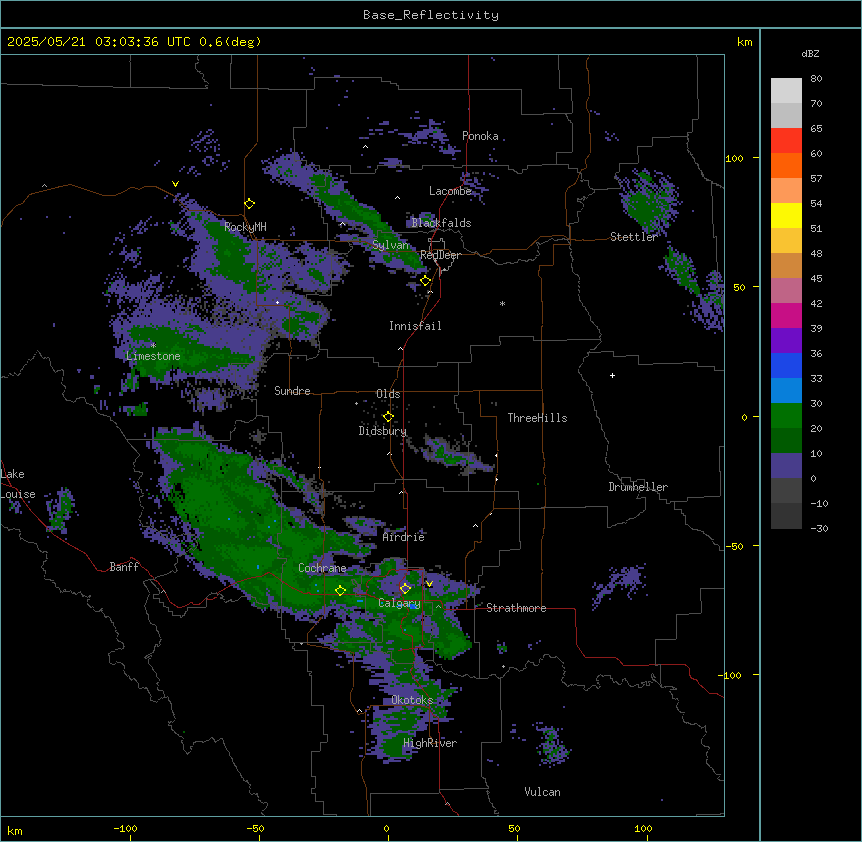
Task: Click the ThreeHills city label
Action: point(537,418)
